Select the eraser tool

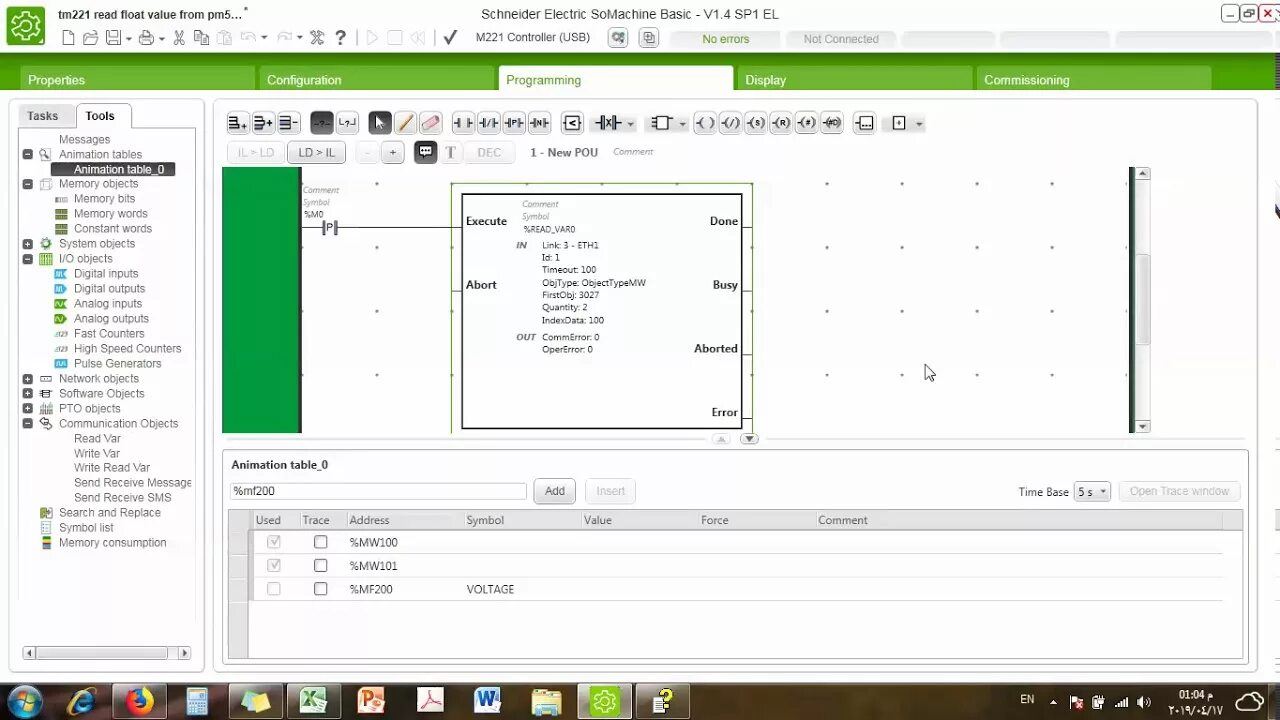point(430,123)
